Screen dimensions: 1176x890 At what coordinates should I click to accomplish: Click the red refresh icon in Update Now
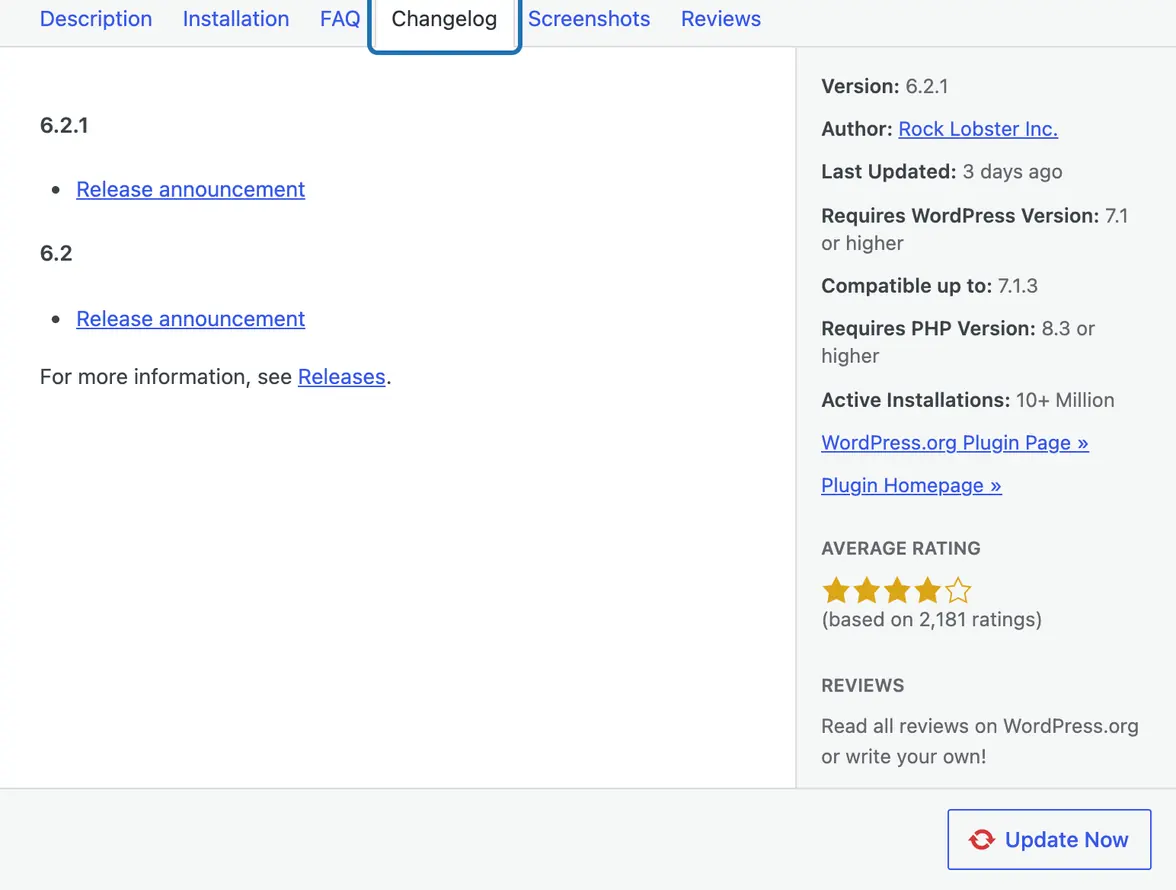coord(981,840)
